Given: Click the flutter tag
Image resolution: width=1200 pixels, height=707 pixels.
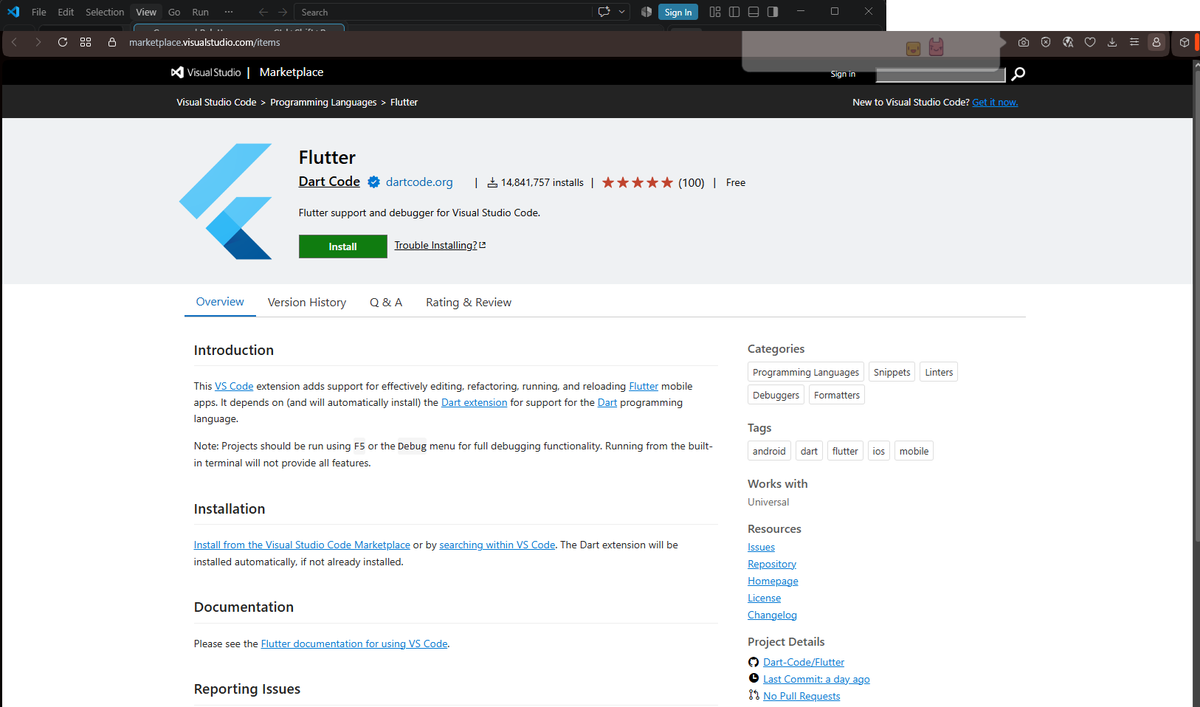Looking at the screenshot, I should tap(845, 451).
